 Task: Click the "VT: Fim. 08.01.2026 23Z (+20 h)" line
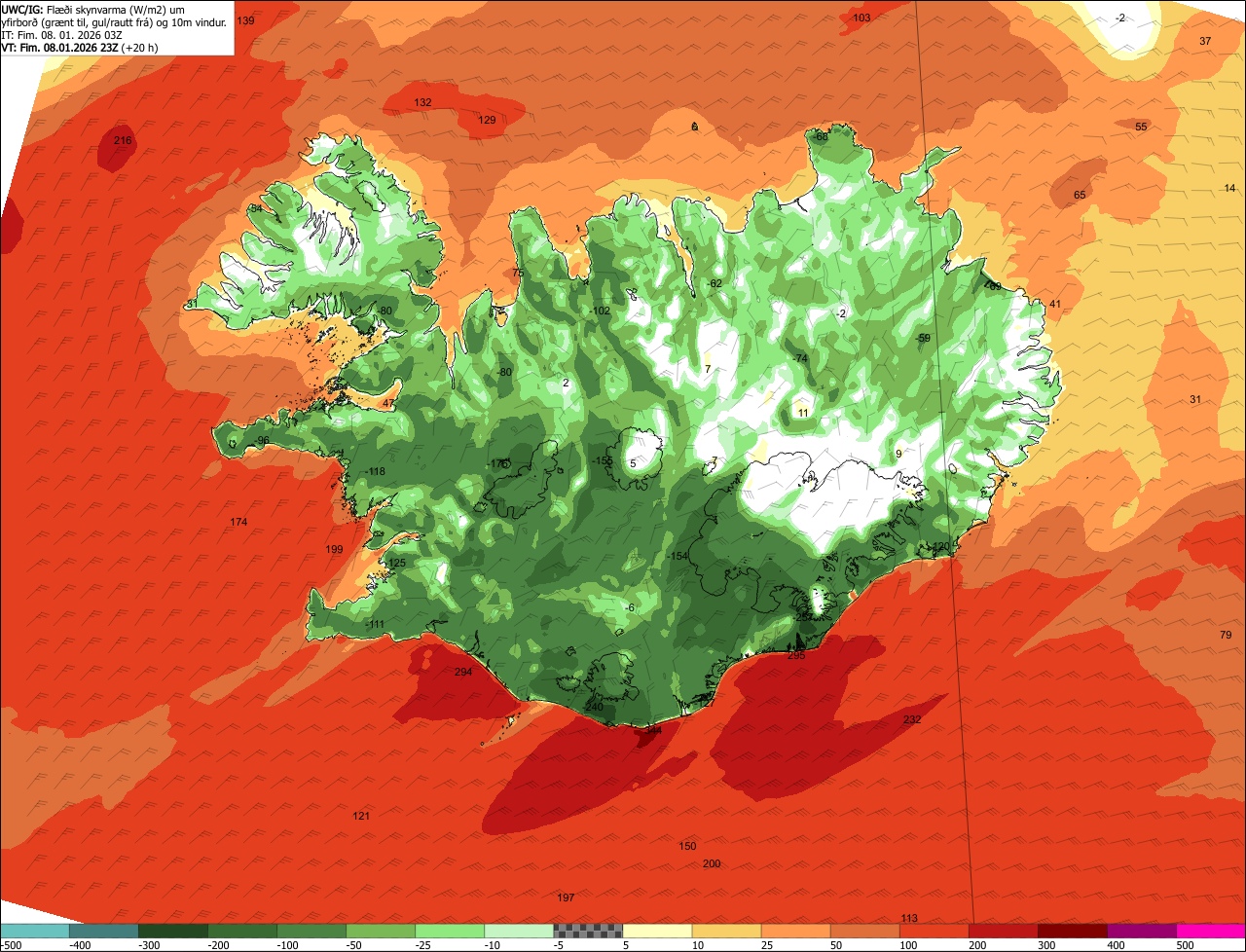[x=80, y=47]
